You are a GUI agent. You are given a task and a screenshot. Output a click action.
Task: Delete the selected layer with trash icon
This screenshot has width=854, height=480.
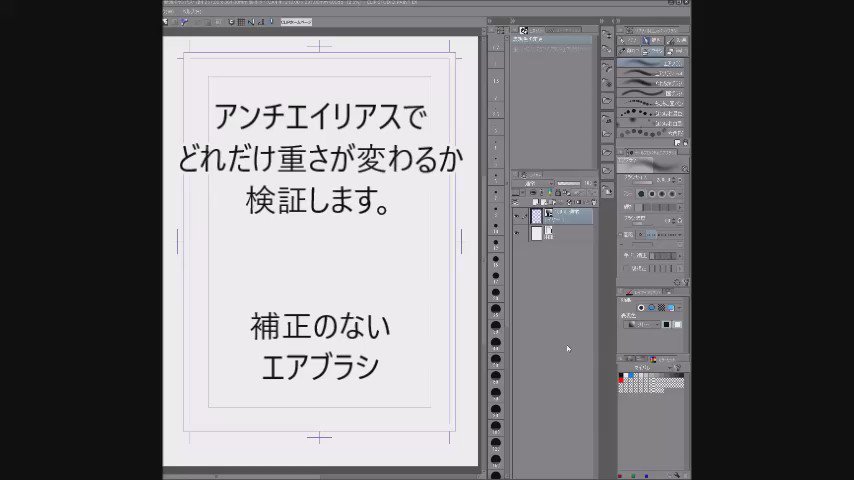[594, 202]
